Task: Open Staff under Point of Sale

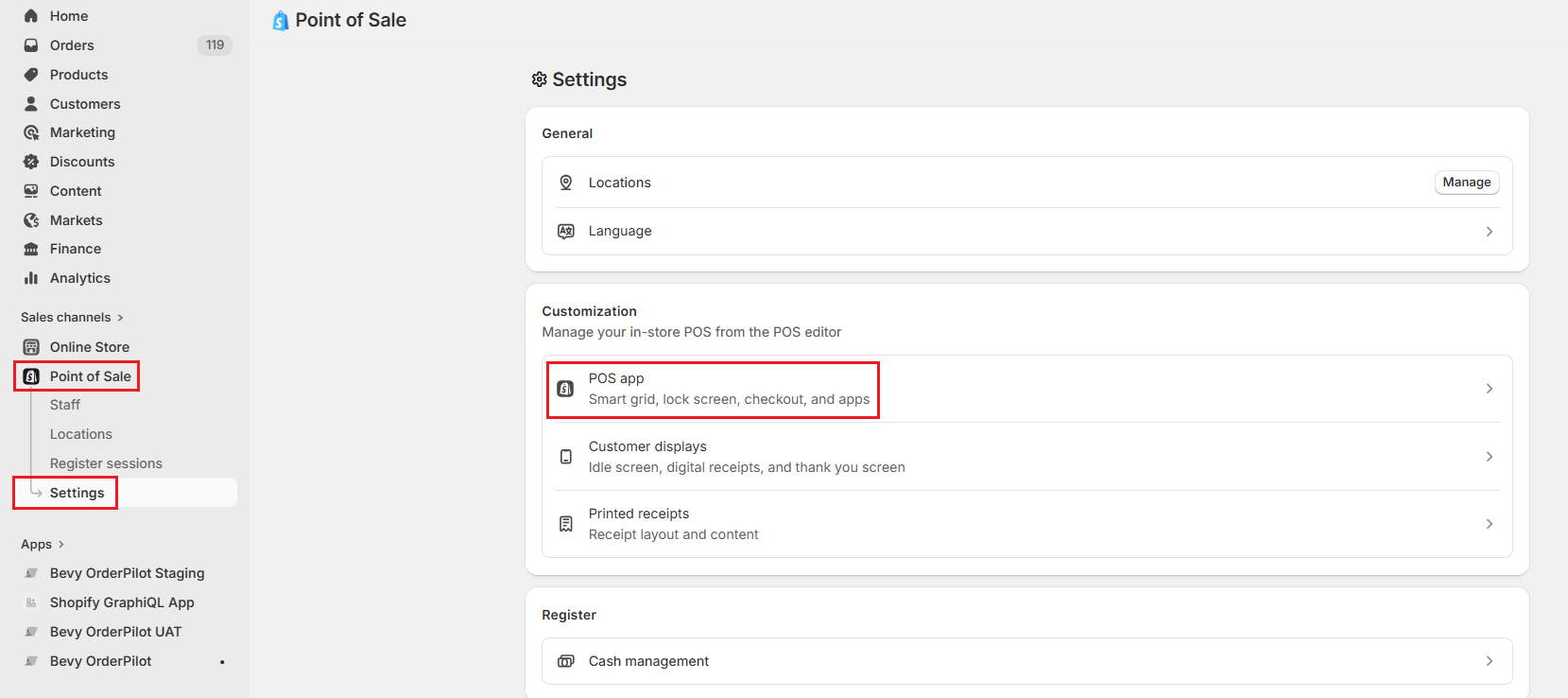Action: 65,405
